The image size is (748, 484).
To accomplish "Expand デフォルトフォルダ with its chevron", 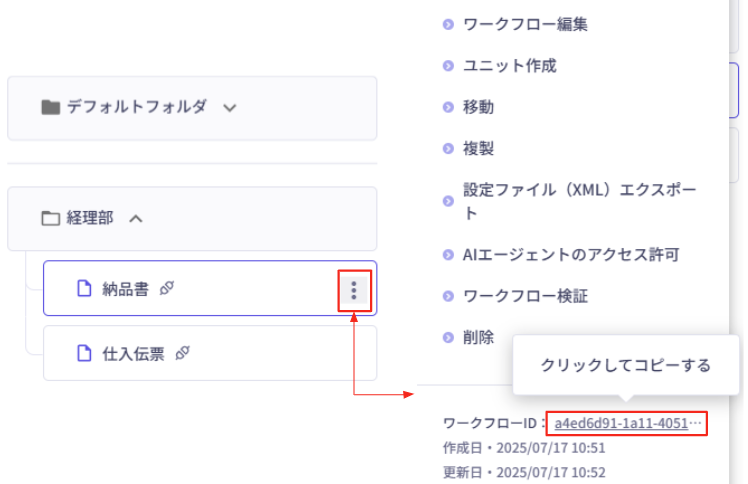I will (x=230, y=108).
